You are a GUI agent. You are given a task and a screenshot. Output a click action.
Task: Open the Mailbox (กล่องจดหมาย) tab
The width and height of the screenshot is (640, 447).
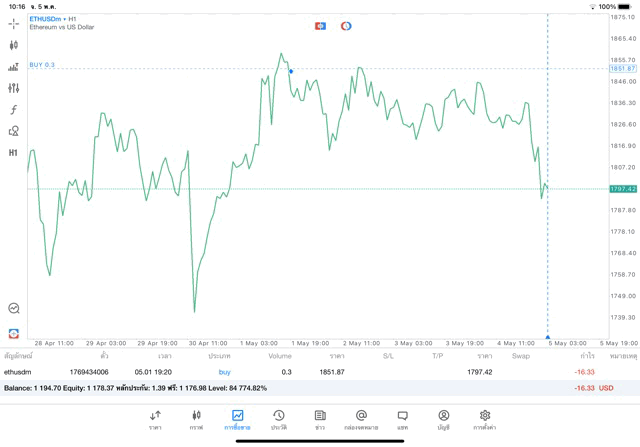361,419
